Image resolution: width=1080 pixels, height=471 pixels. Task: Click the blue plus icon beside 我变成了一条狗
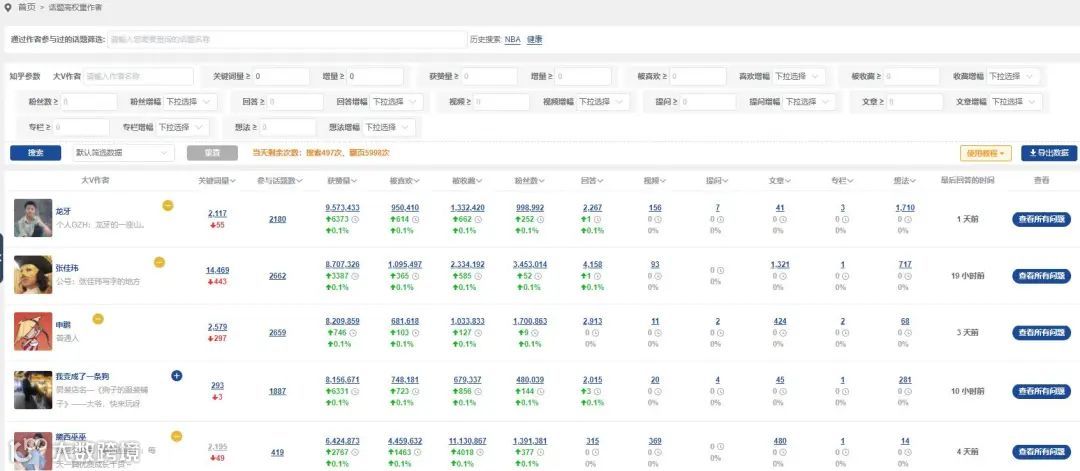coord(176,375)
